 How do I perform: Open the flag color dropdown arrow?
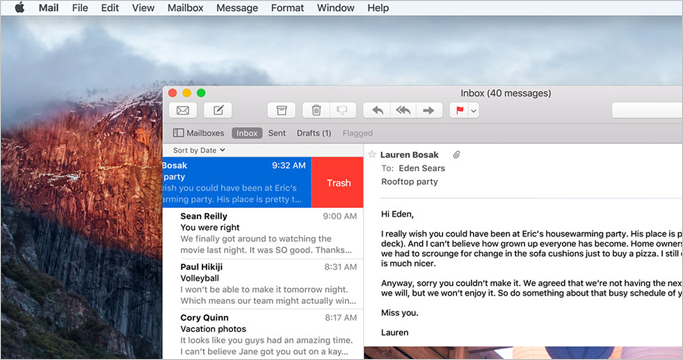473,110
